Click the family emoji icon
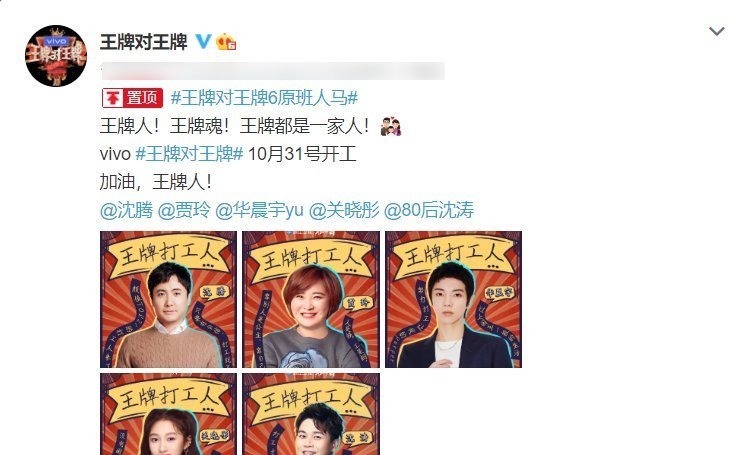The height and width of the screenshot is (455, 735). click(390, 127)
